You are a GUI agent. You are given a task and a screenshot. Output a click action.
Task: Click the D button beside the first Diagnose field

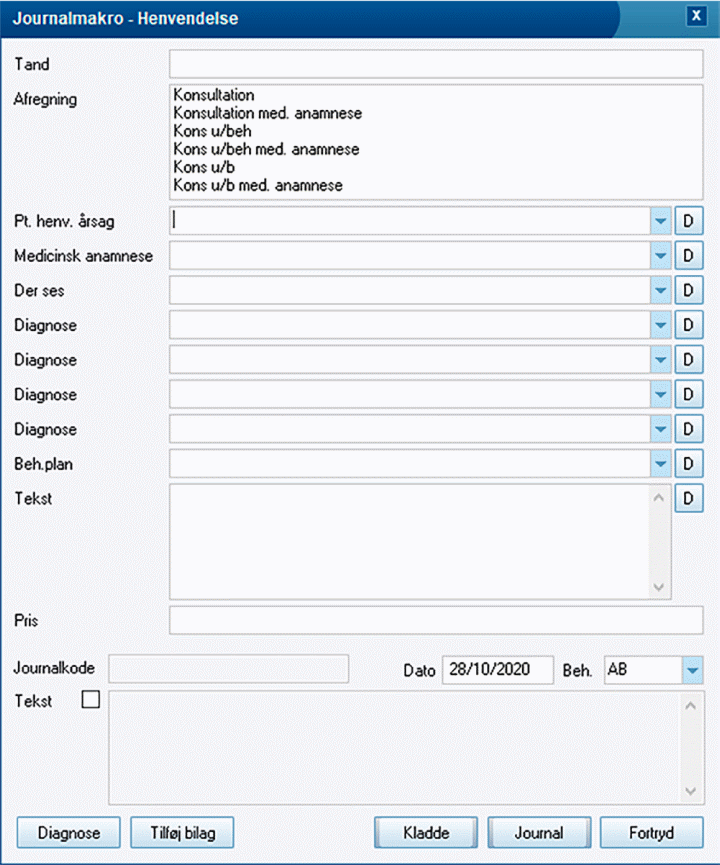[688, 325]
